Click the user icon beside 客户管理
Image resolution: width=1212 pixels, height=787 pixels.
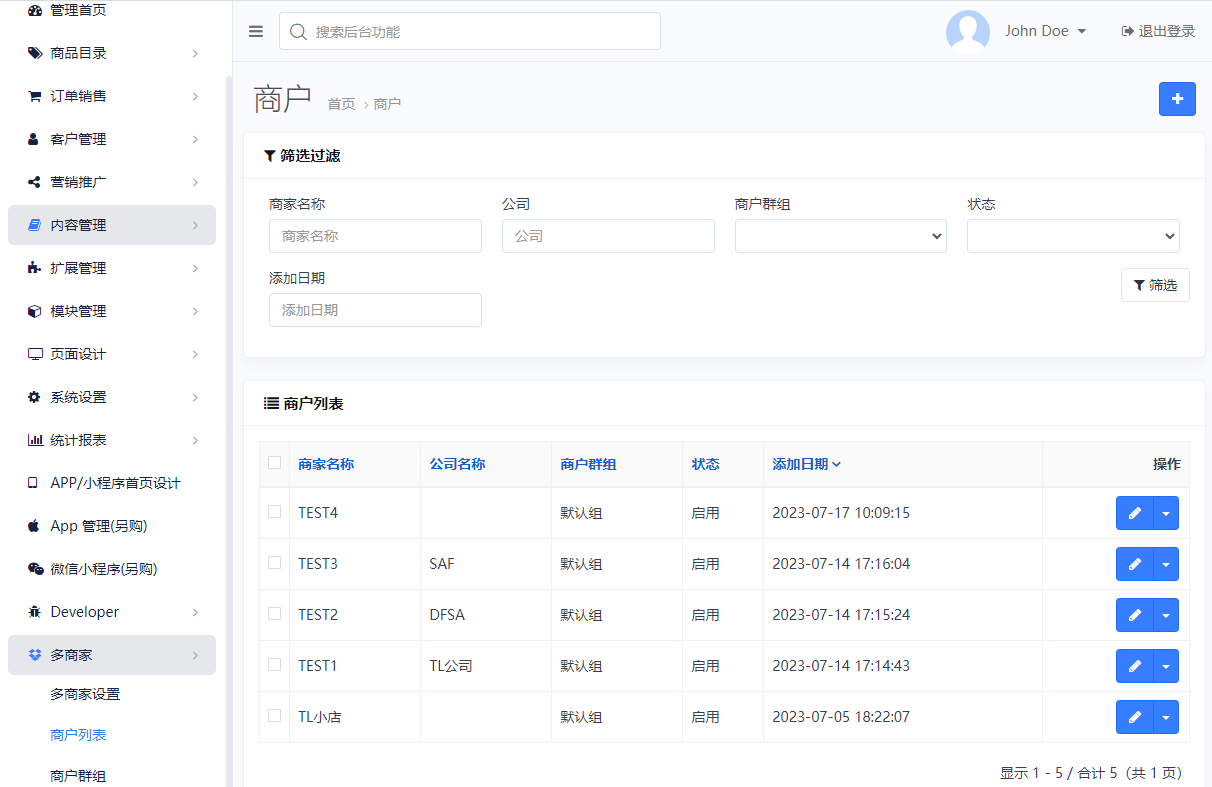(35, 139)
